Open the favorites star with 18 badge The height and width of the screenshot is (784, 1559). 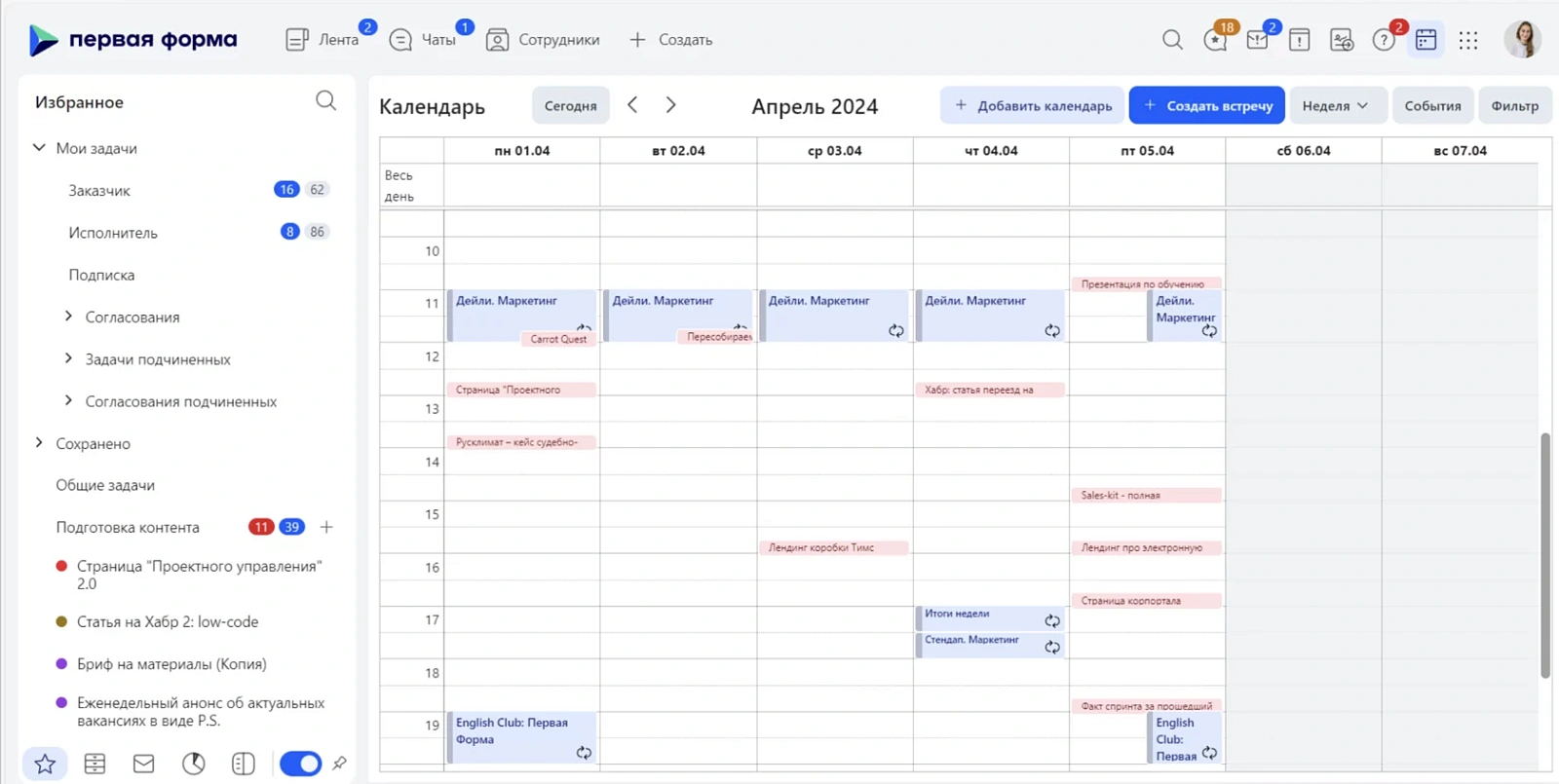[1215, 40]
